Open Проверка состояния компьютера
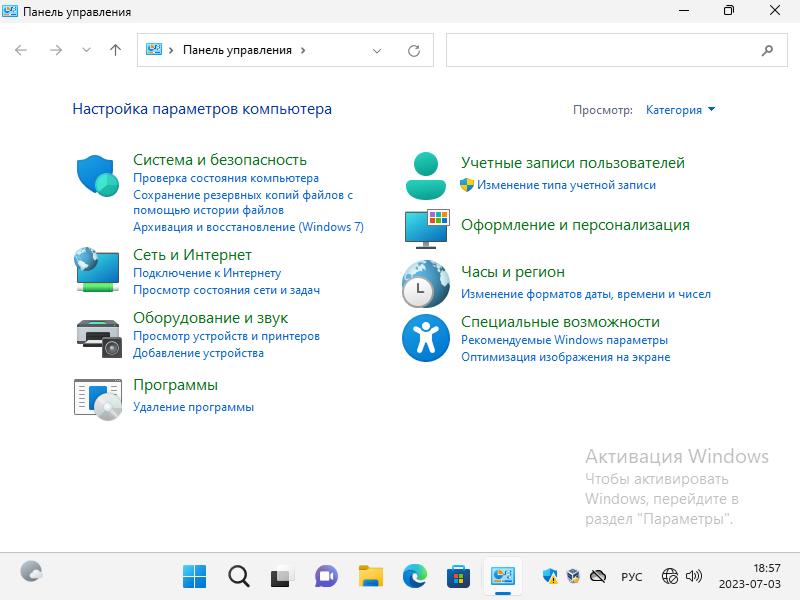 [226, 178]
